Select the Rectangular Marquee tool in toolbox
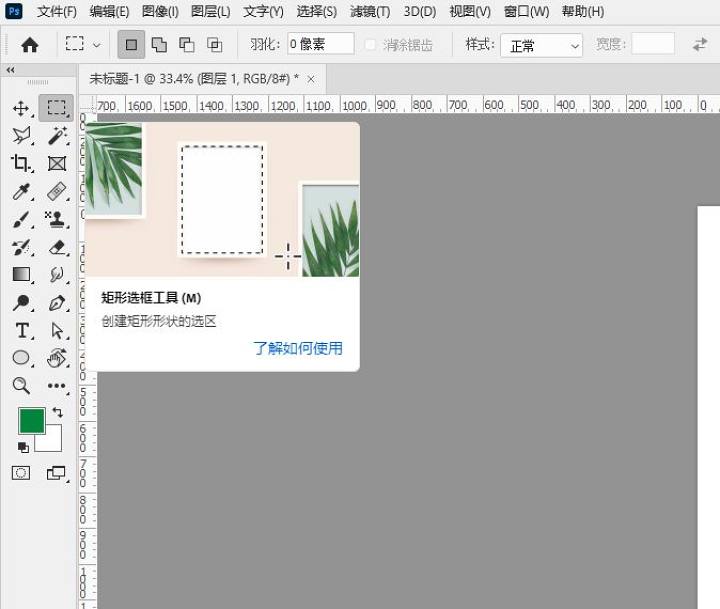The image size is (720, 609). coord(56,108)
